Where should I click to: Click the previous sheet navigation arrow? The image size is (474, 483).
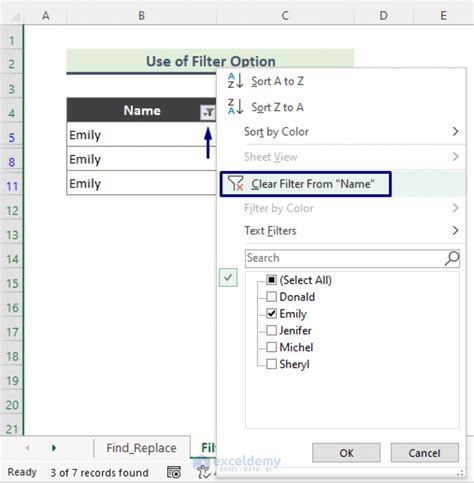click(x=27, y=448)
